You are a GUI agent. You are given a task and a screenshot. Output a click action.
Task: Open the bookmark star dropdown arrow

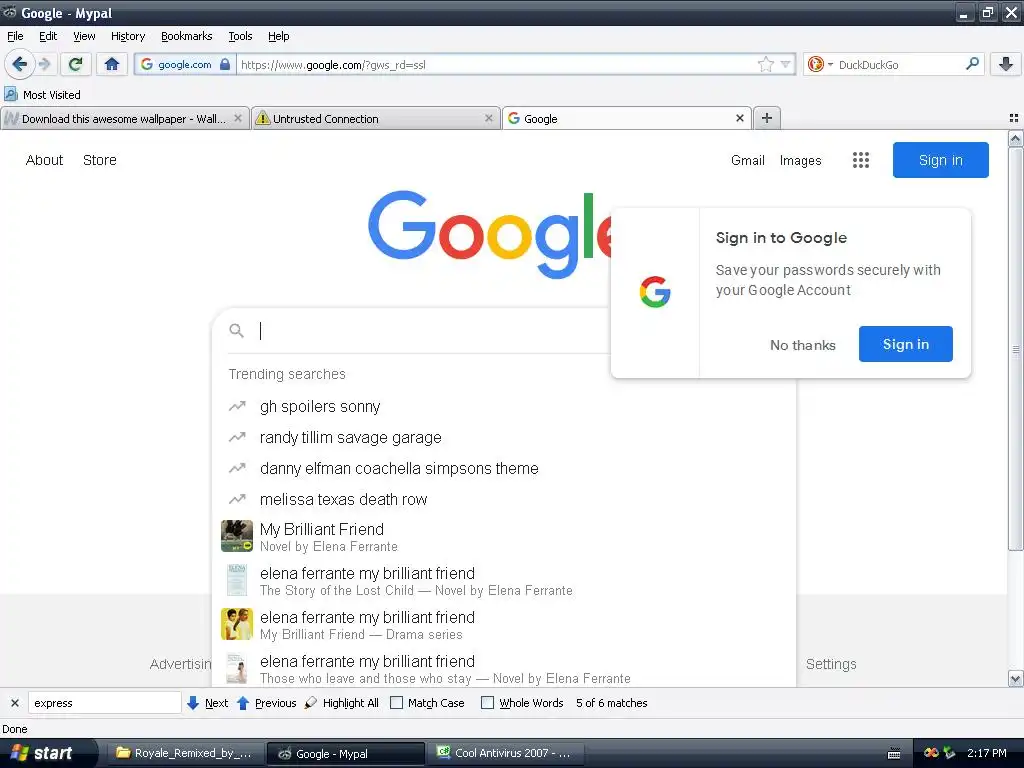click(786, 64)
